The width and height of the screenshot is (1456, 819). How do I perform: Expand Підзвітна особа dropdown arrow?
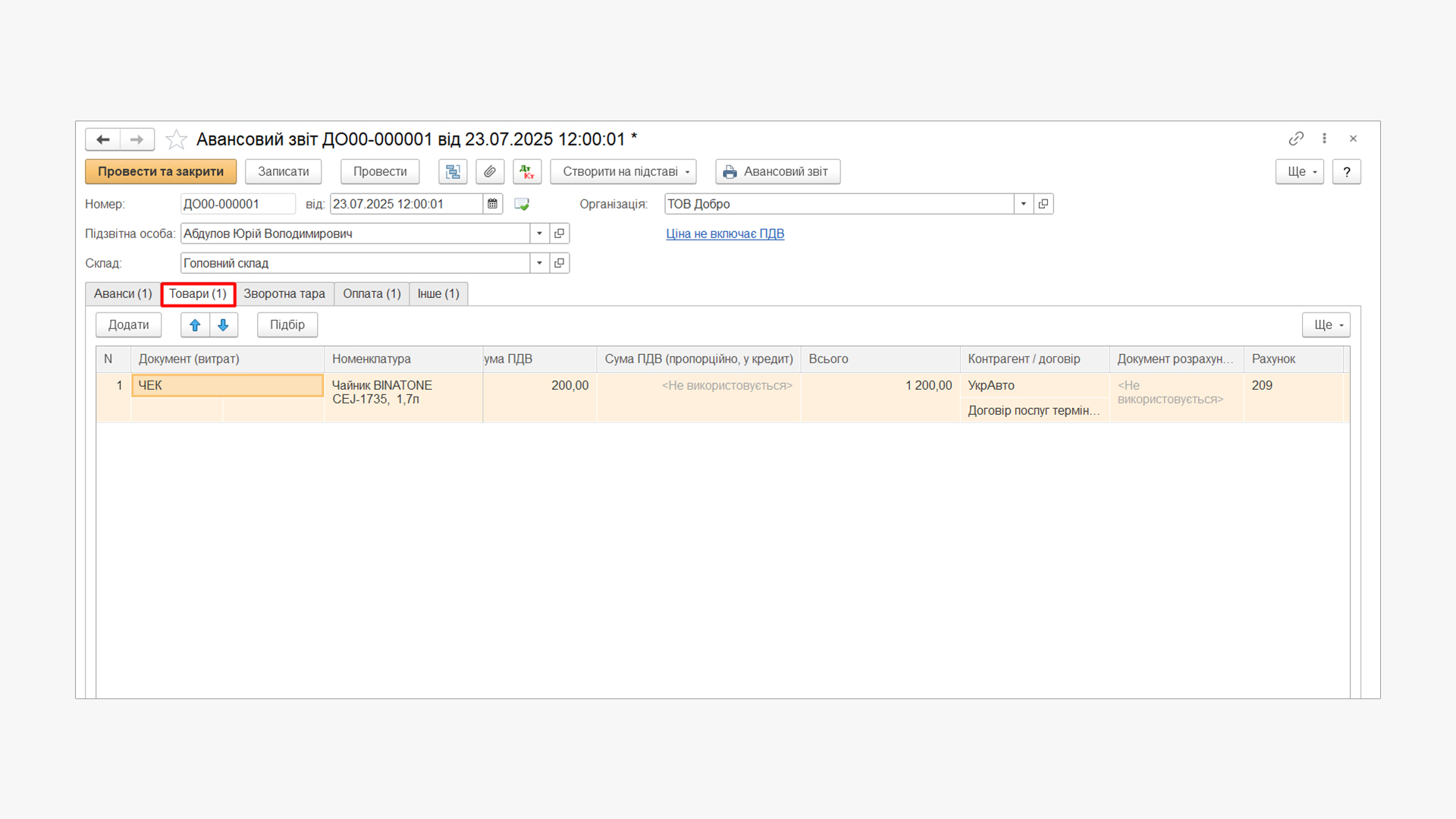point(539,234)
